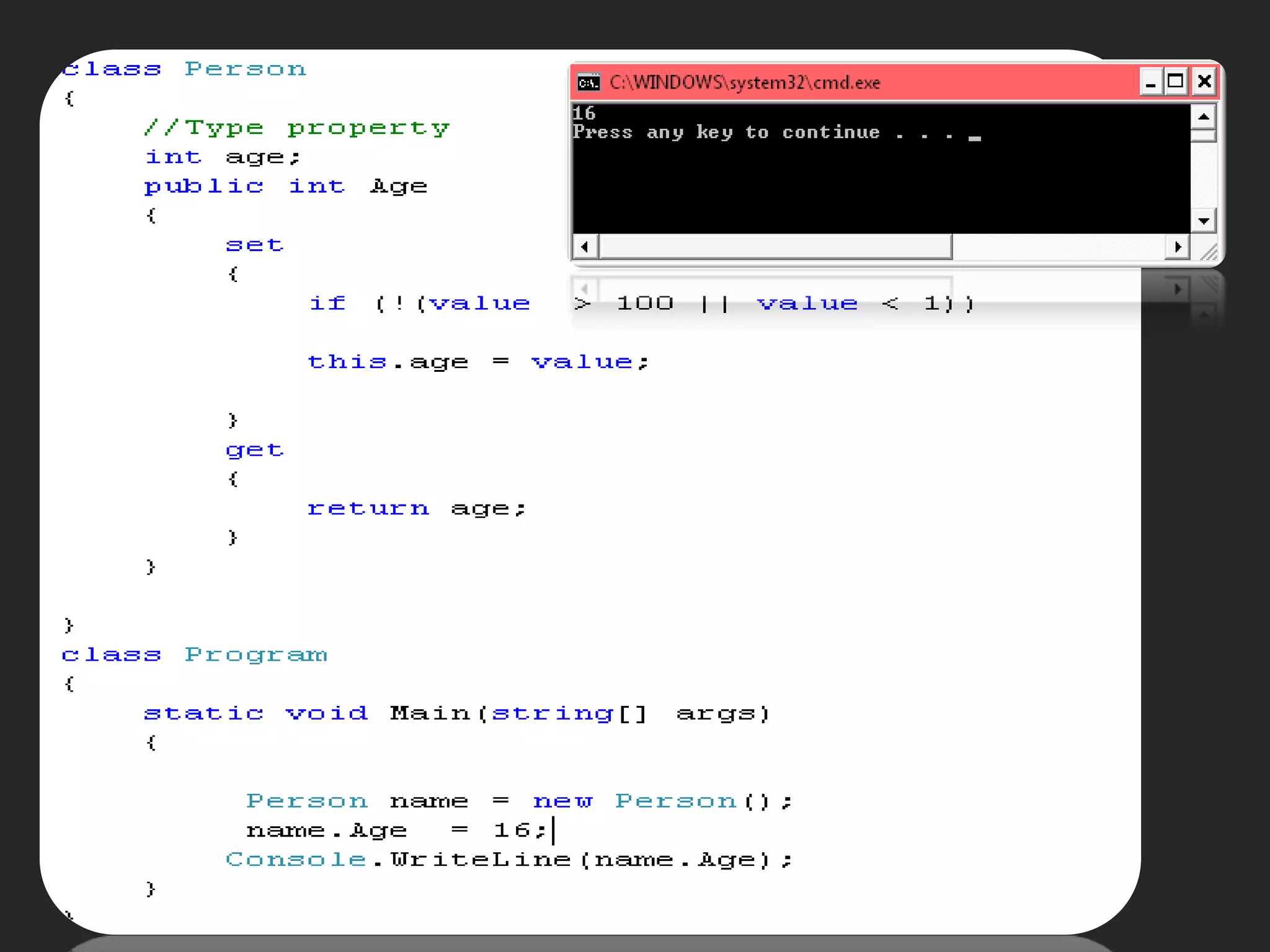The height and width of the screenshot is (952, 1270).
Task: Maximize the cmd.exe console window
Action: point(1176,82)
